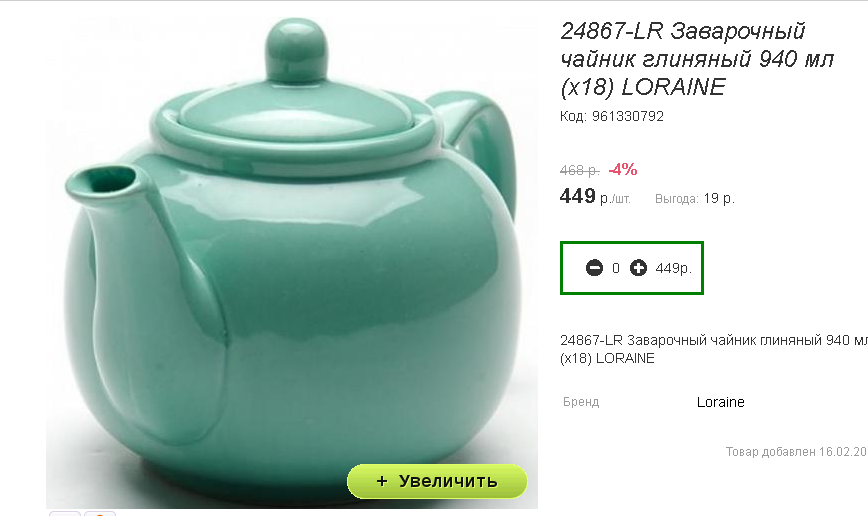Viewport: 868px width, 516px height.
Task: Click the green Увеличить button
Action: point(437,481)
